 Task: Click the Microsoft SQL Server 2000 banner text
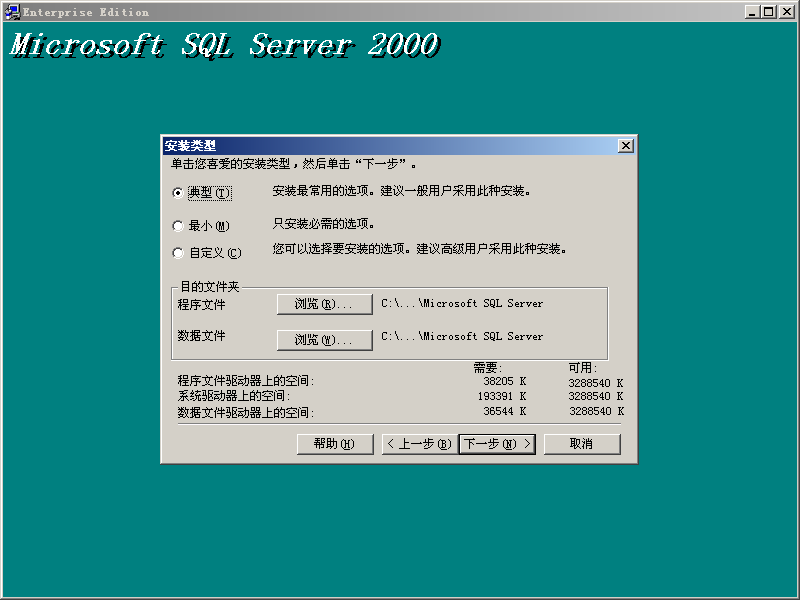(224, 45)
